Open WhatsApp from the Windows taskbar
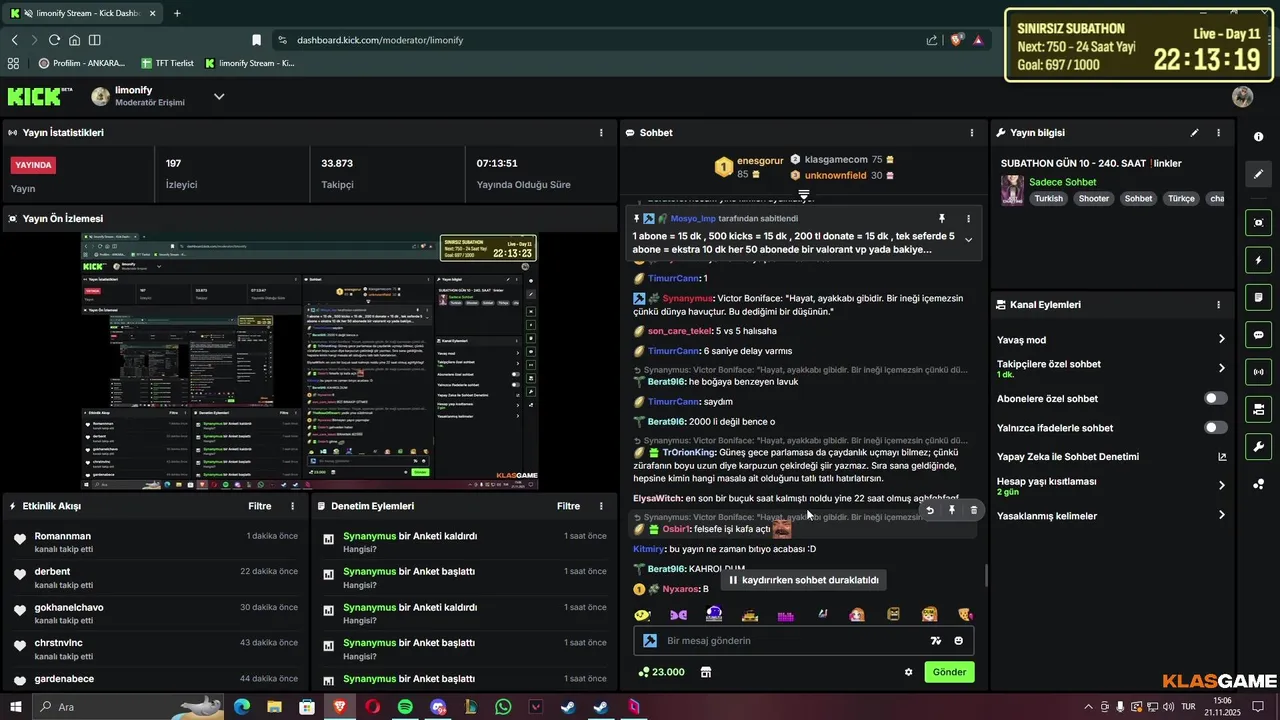 pos(503,707)
